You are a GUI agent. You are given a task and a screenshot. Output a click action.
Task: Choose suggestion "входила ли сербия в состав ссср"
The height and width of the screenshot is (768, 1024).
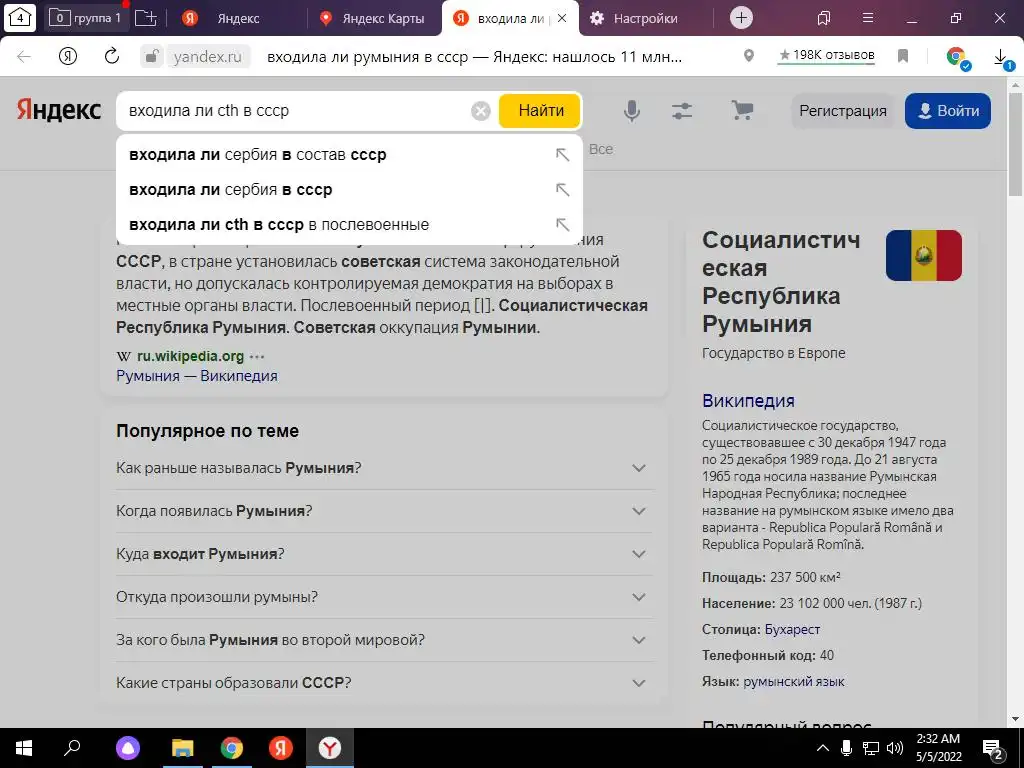[x=349, y=155]
